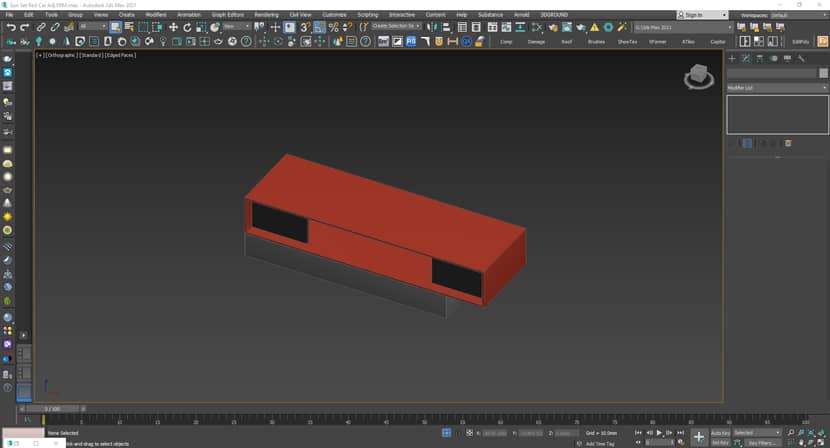Screen dimensions: 830x448
Task: Click the Redo arrow icon
Action: (x=24, y=27)
